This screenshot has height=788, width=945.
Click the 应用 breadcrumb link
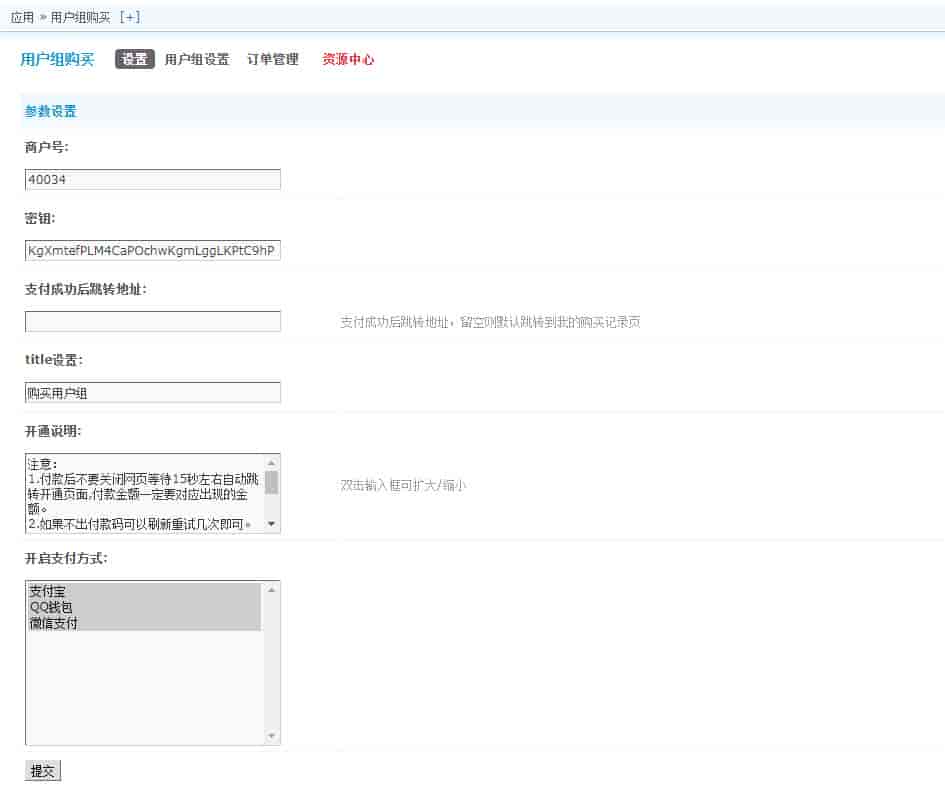[22, 17]
